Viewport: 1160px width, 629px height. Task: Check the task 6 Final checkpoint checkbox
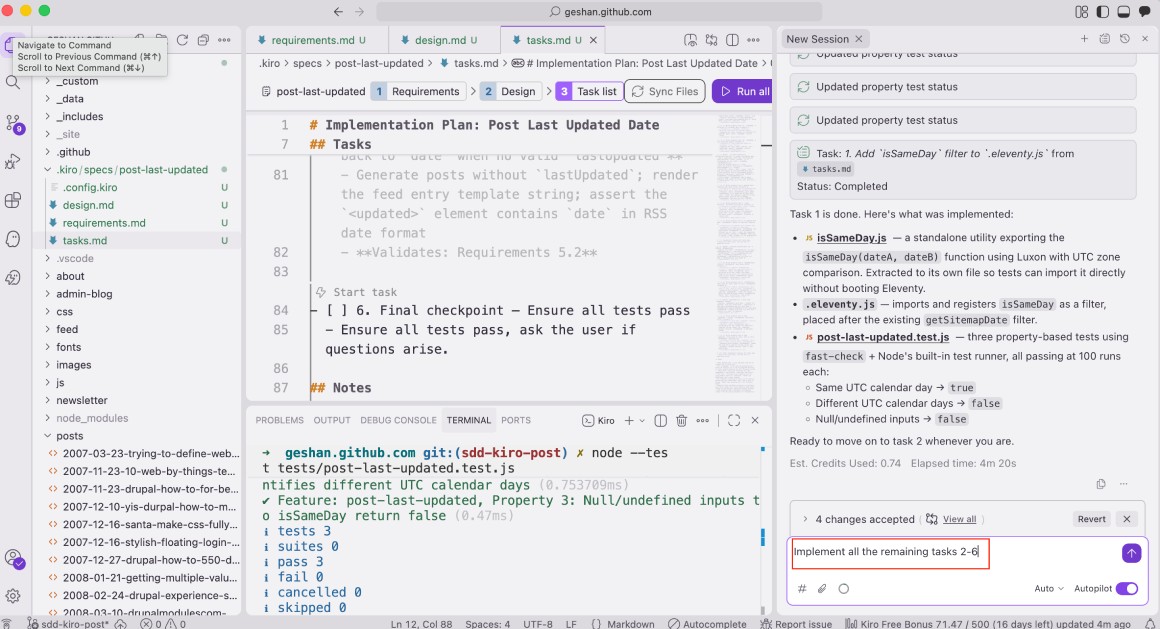point(337,311)
